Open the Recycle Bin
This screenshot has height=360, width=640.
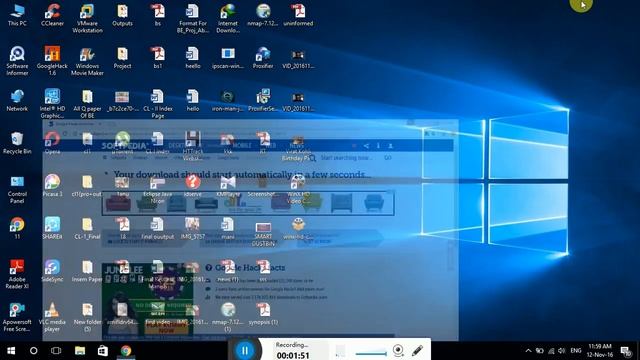pyautogui.click(x=17, y=143)
